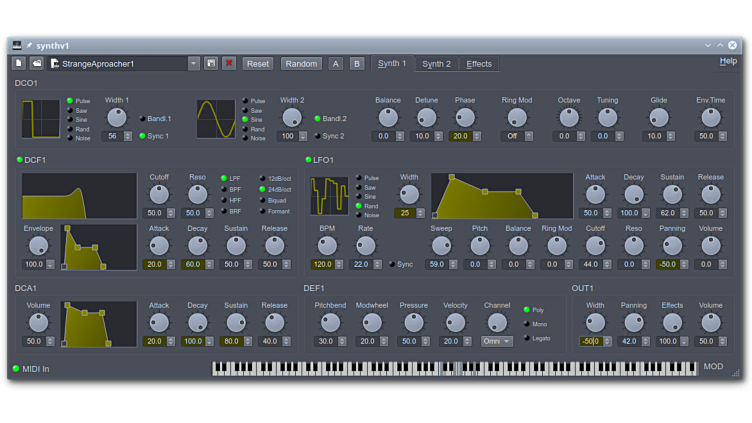Click the Open preset folder icon

(x=36, y=63)
